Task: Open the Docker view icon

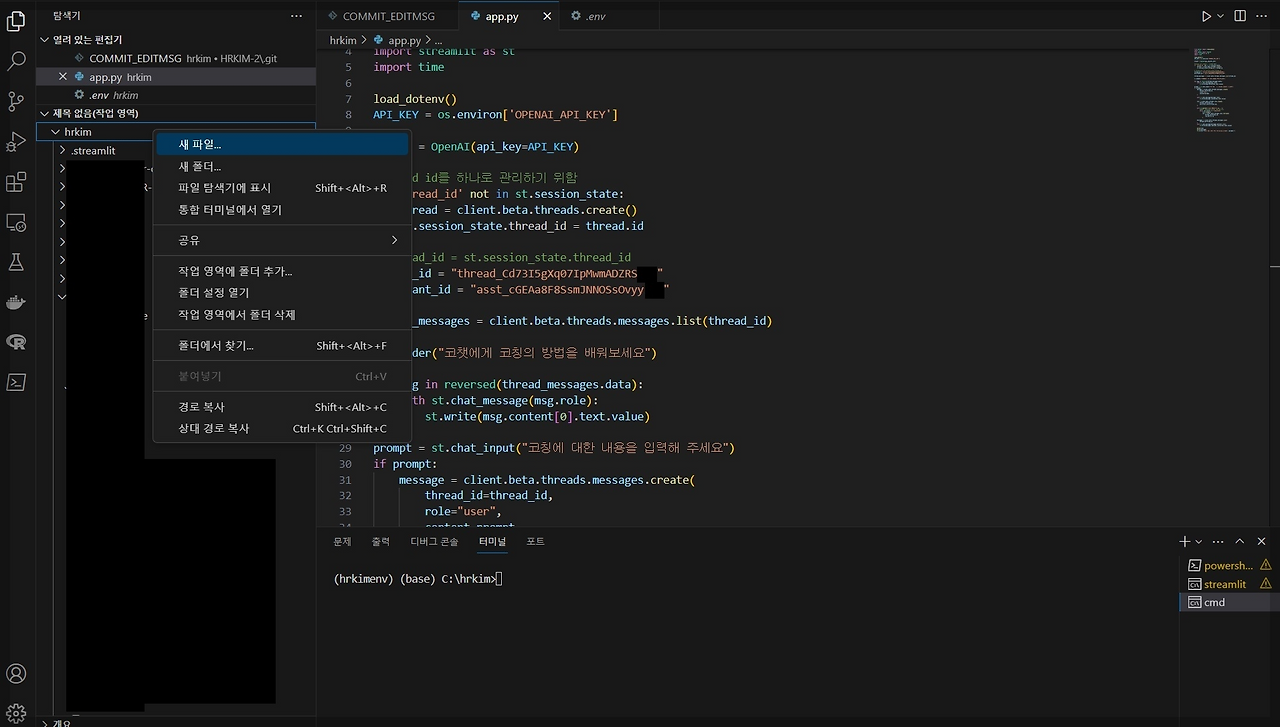Action: 16,302
